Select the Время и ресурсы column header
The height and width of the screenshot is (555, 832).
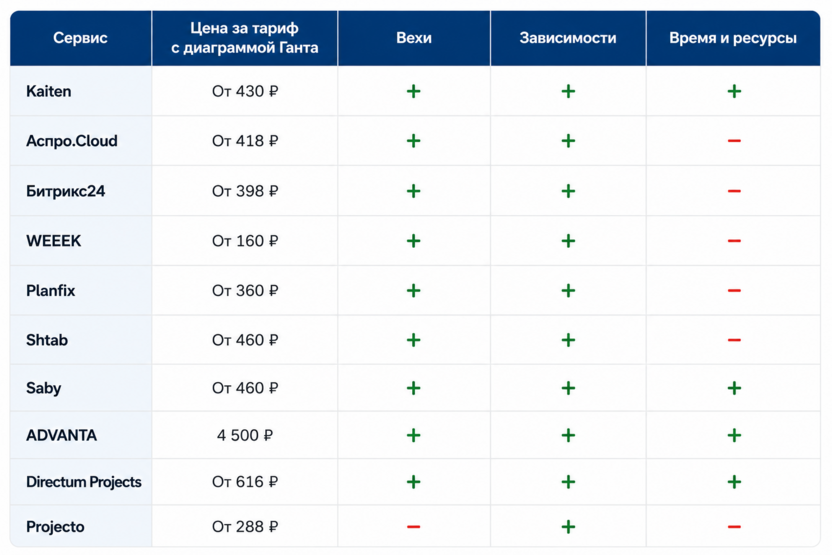click(733, 38)
